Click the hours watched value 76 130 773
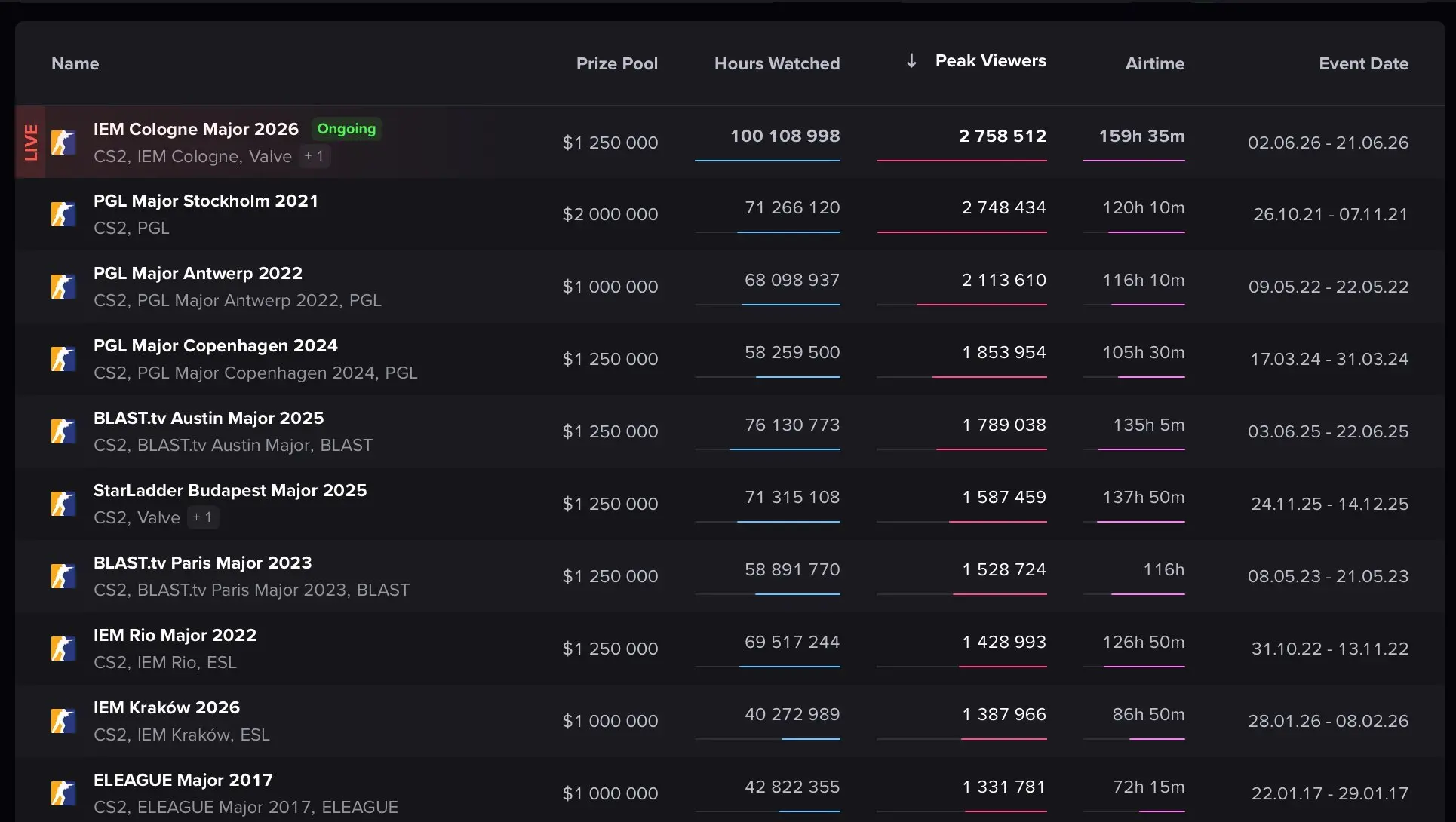1456x822 pixels. pyautogui.click(x=792, y=425)
